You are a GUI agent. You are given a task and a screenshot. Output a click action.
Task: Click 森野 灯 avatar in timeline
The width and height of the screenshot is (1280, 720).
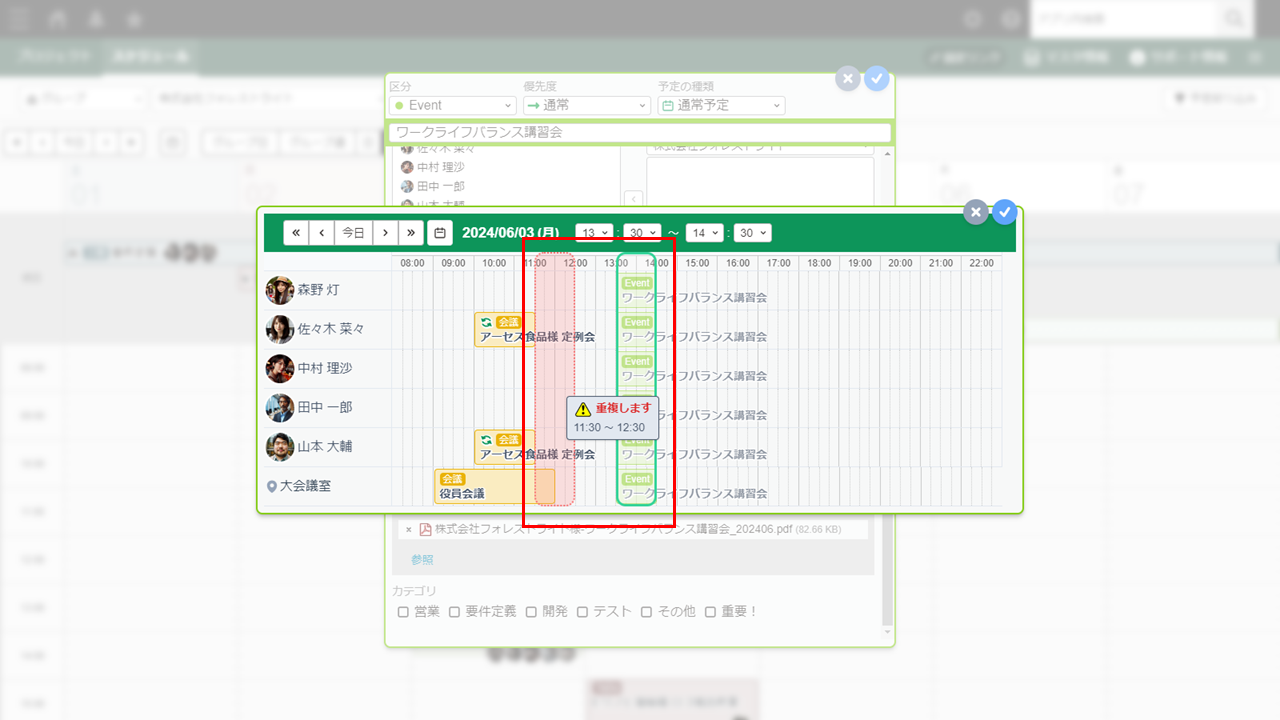(x=280, y=290)
